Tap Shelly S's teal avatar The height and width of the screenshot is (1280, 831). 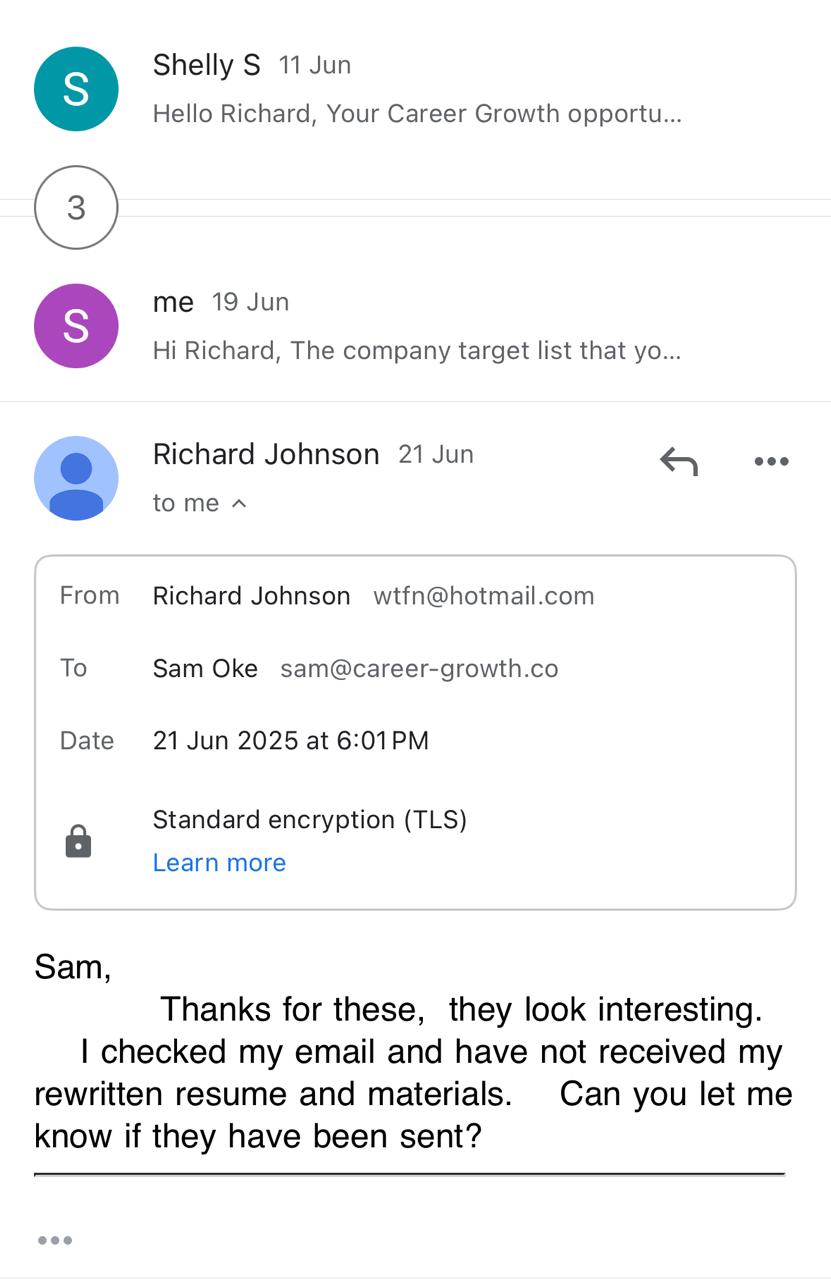click(76, 89)
